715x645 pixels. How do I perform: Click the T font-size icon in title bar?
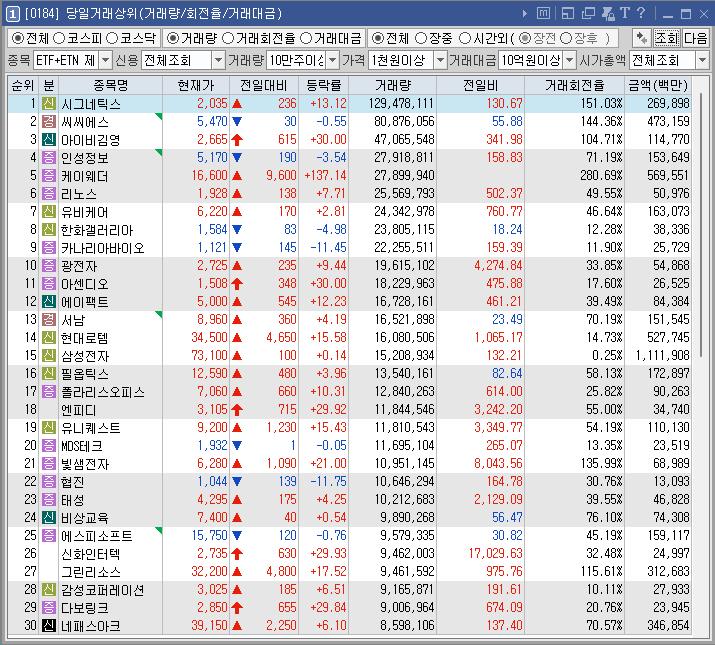pyautogui.click(x=625, y=13)
